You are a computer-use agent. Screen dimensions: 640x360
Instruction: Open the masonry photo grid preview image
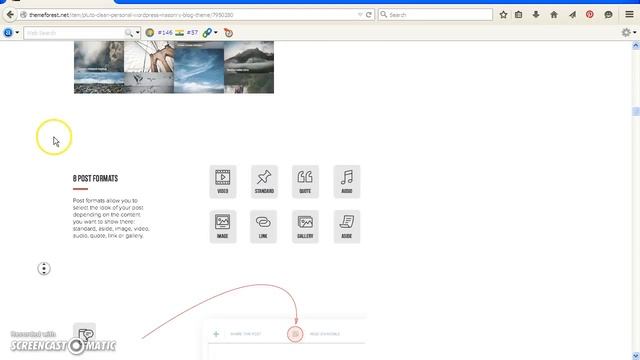(174, 67)
